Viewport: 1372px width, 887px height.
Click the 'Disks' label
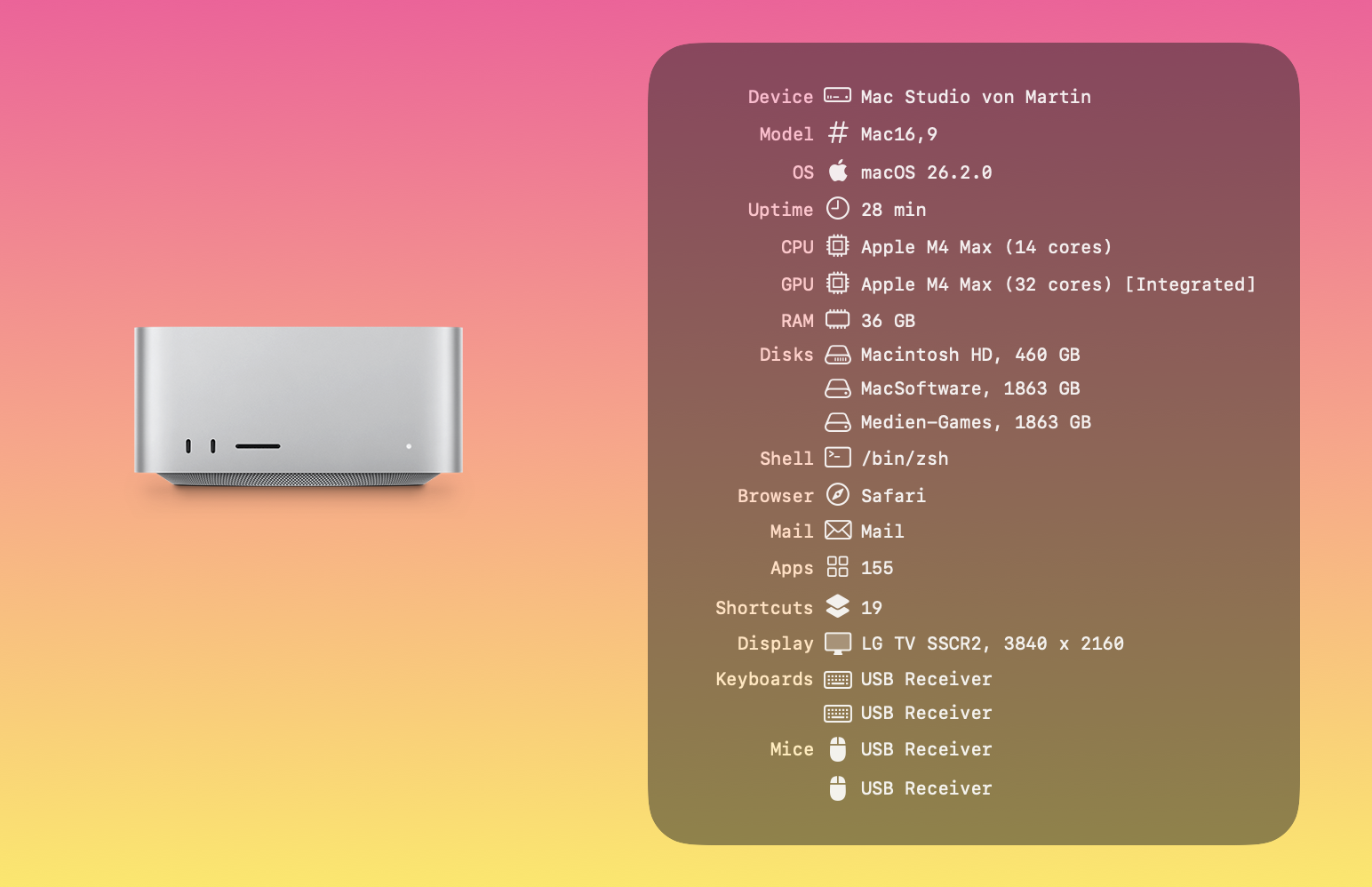click(x=786, y=355)
